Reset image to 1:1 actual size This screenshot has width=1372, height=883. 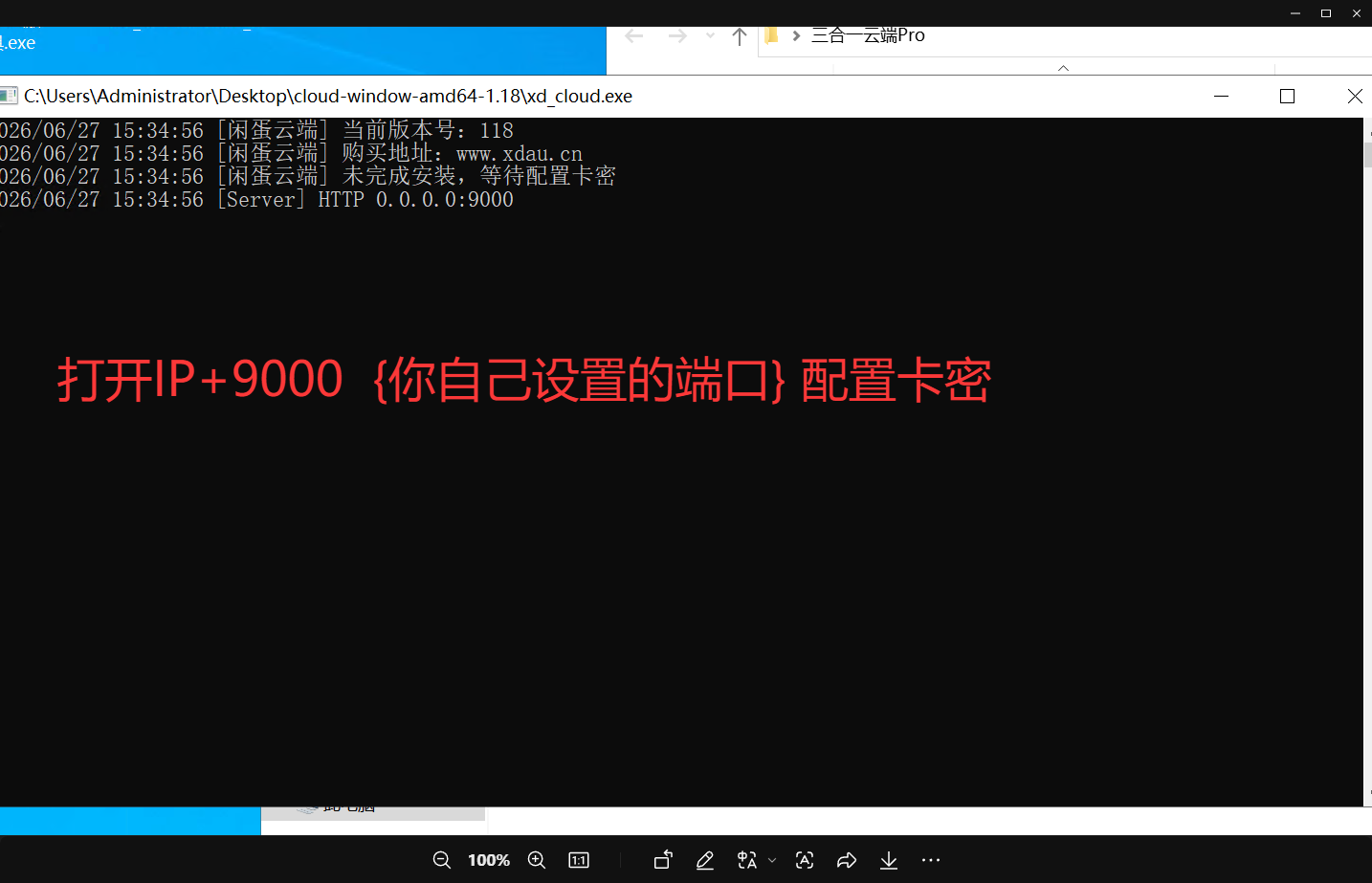point(579,860)
